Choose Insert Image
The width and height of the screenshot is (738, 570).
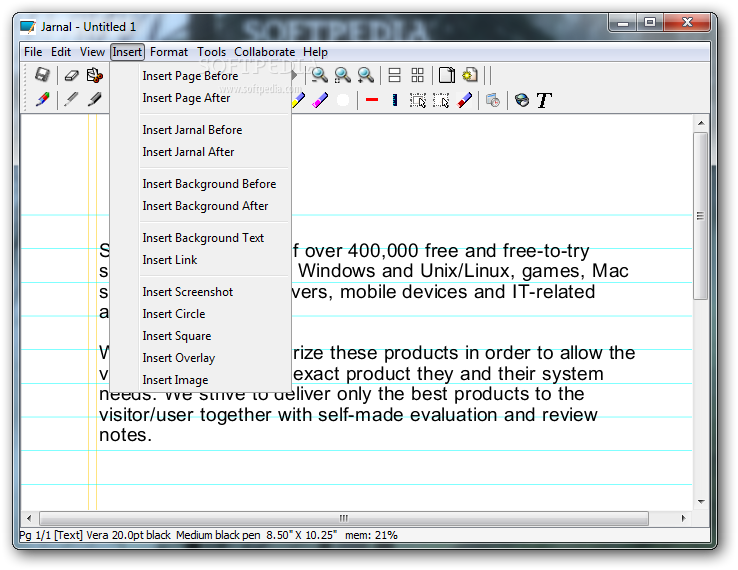coord(201,380)
